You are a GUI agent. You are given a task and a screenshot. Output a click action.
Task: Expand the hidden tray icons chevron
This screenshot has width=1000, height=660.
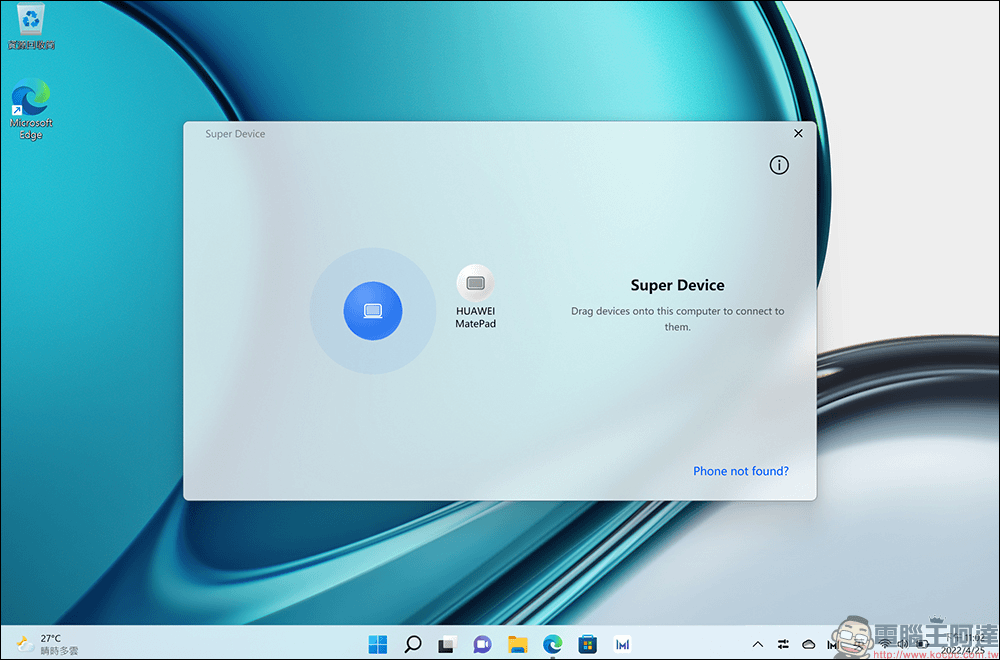point(758,645)
